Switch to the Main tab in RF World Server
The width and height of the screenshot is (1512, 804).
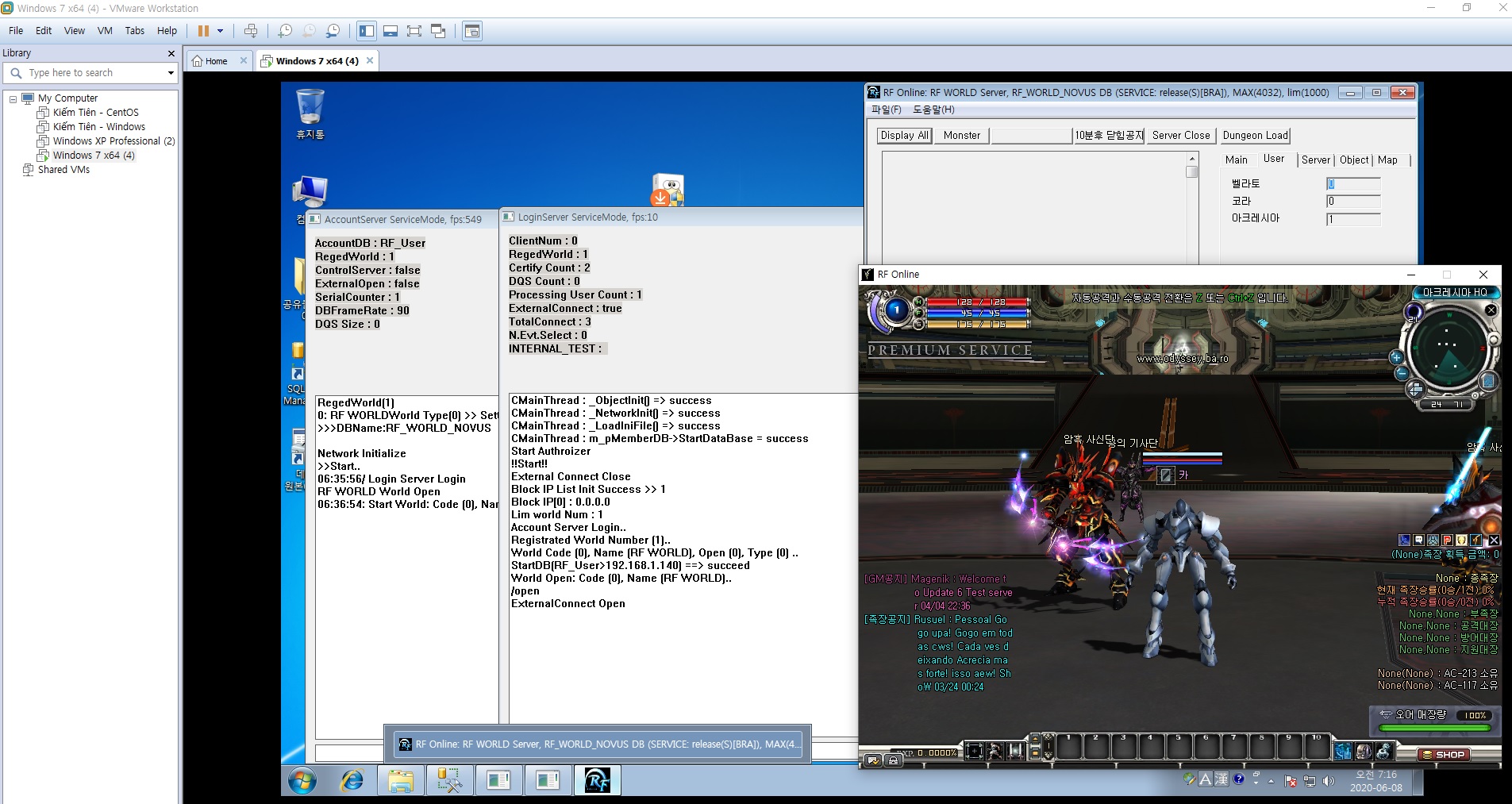click(1236, 160)
